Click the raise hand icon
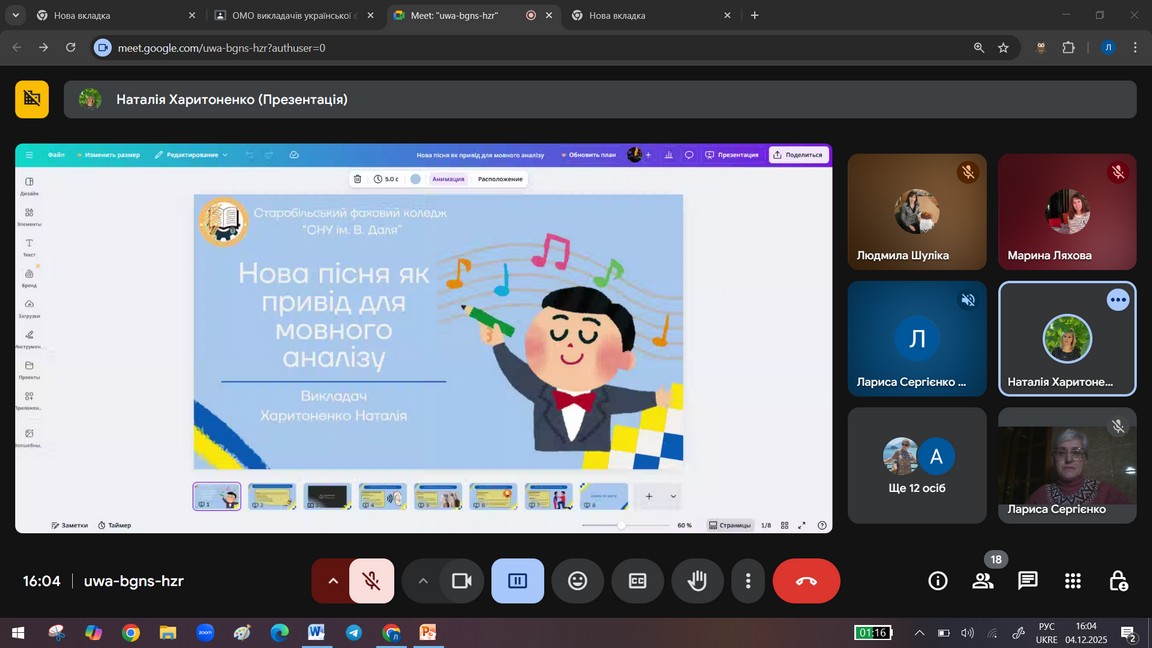The height and width of the screenshot is (648, 1152). tap(697, 581)
